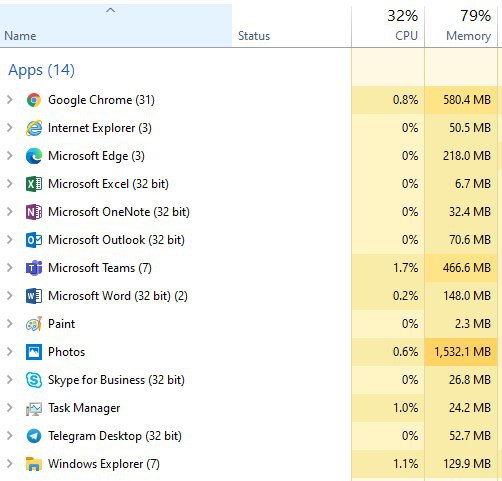Expand the Internet Explorer process group
Image resolution: width=502 pixels, height=481 pixels.
point(10,128)
